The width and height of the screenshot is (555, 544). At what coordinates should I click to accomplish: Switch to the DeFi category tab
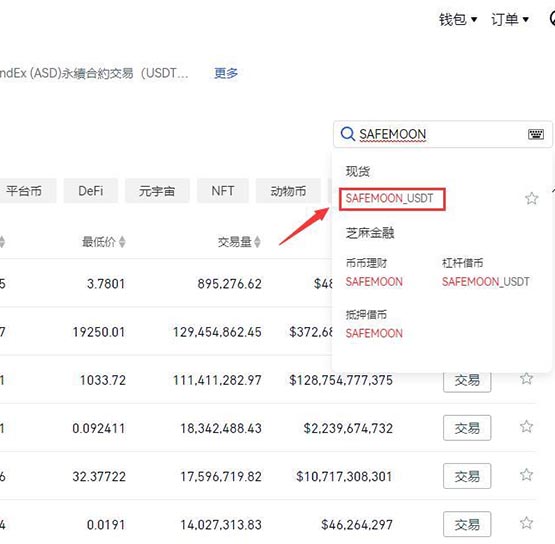[91, 191]
